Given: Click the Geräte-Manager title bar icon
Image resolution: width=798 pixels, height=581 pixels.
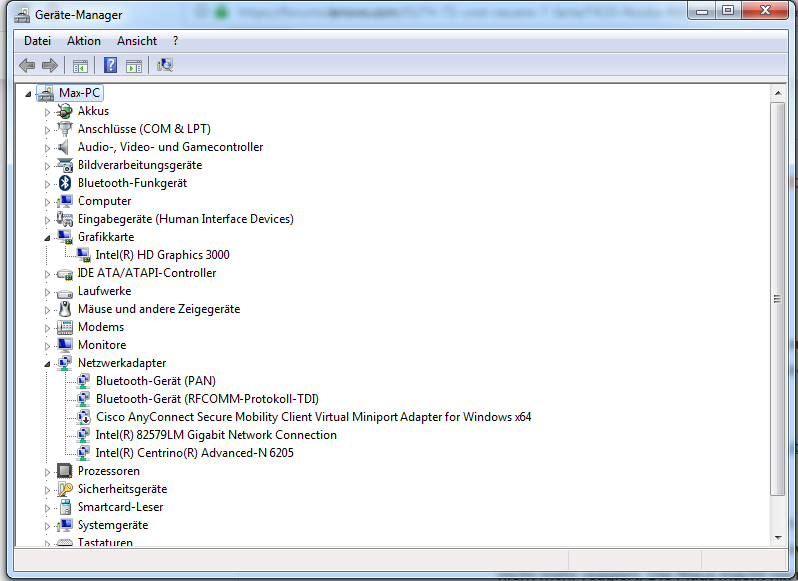Looking at the screenshot, I should [22, 15].
